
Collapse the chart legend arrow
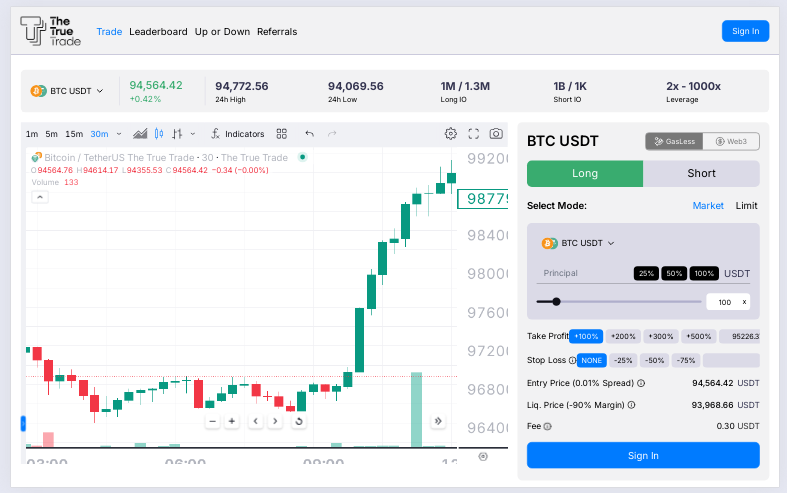(40, 197)
